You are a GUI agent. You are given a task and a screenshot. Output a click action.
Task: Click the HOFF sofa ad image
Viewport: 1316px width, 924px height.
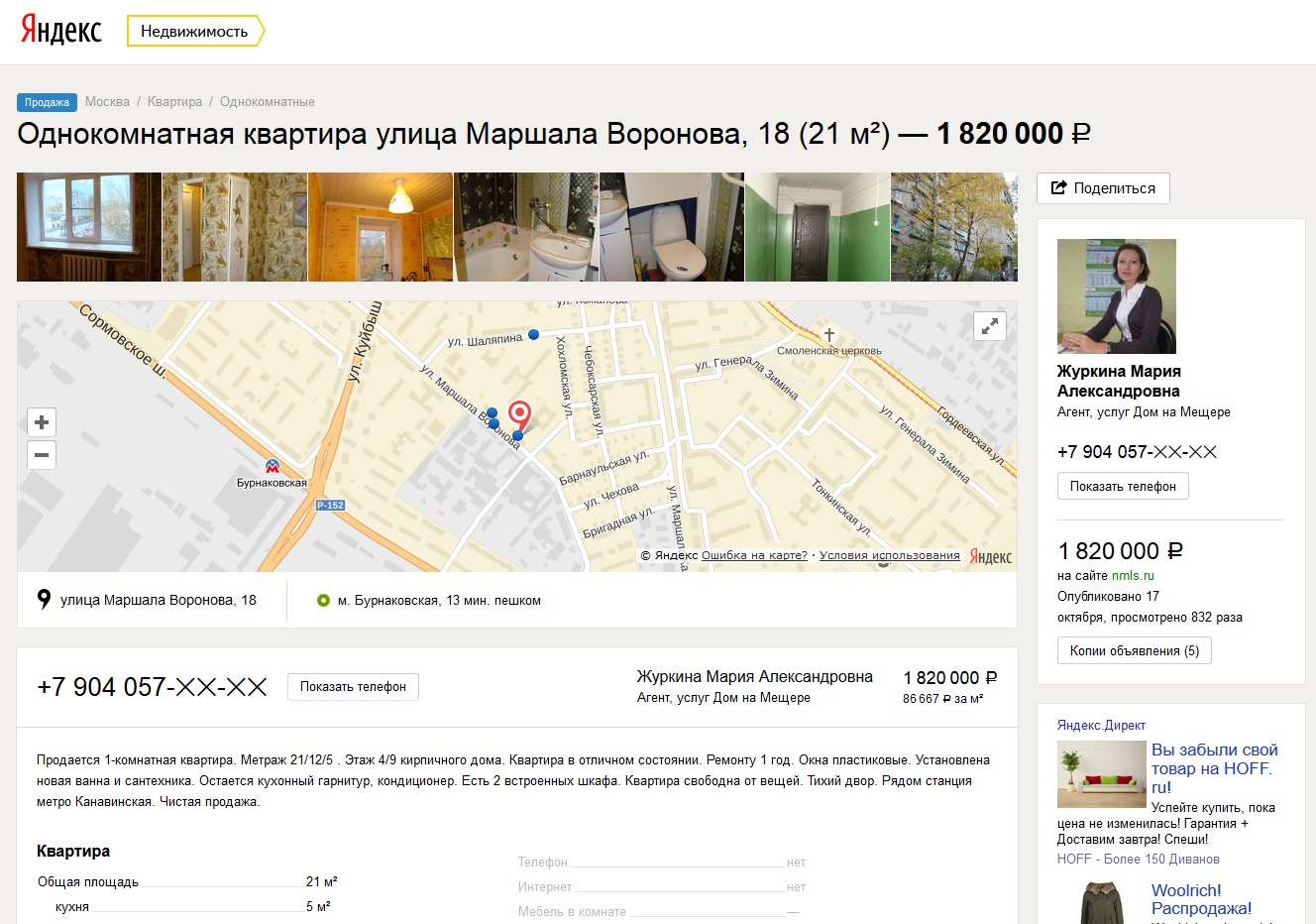click(1102, 774)
